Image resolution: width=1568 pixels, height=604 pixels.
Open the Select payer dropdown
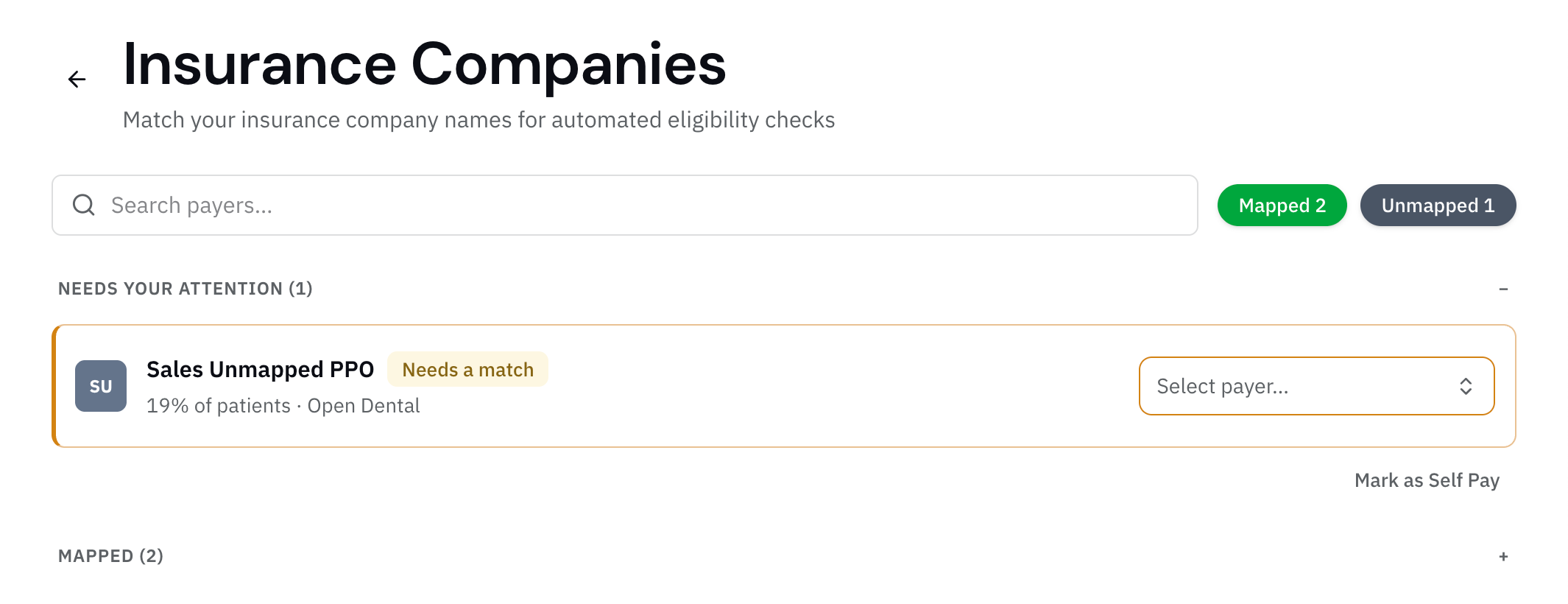pos(1316,386)
